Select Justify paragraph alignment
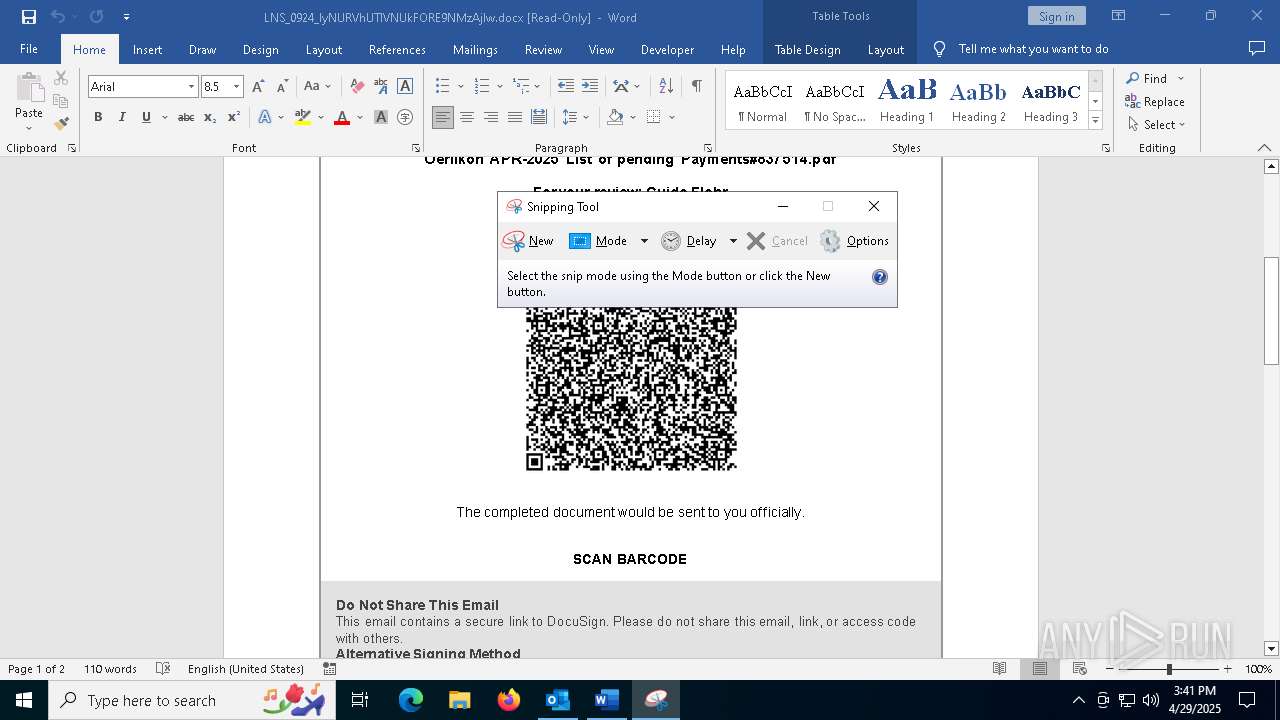The height and width of the screenshot is (720, 1280). (x=515, y=117)
